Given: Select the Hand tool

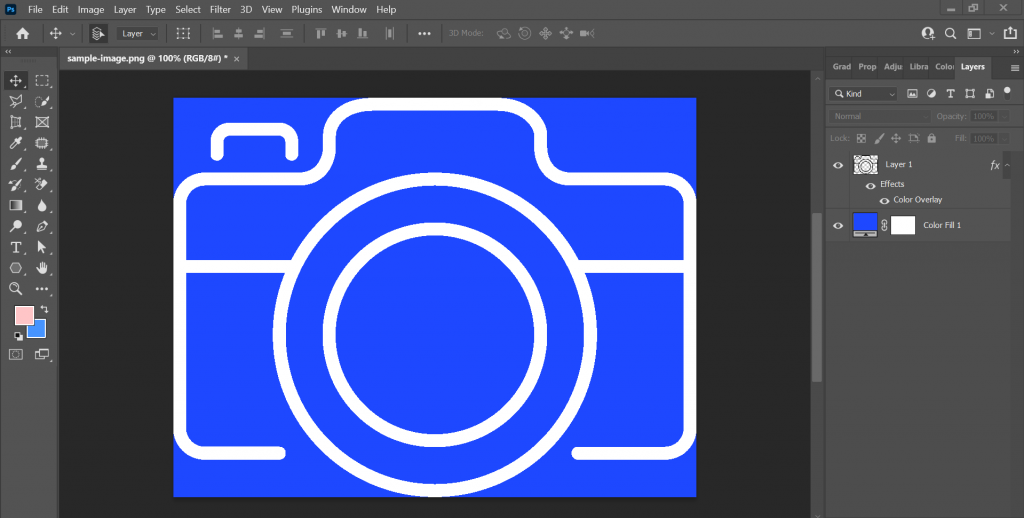Looking at the screenshot, I should click(42, 268).
